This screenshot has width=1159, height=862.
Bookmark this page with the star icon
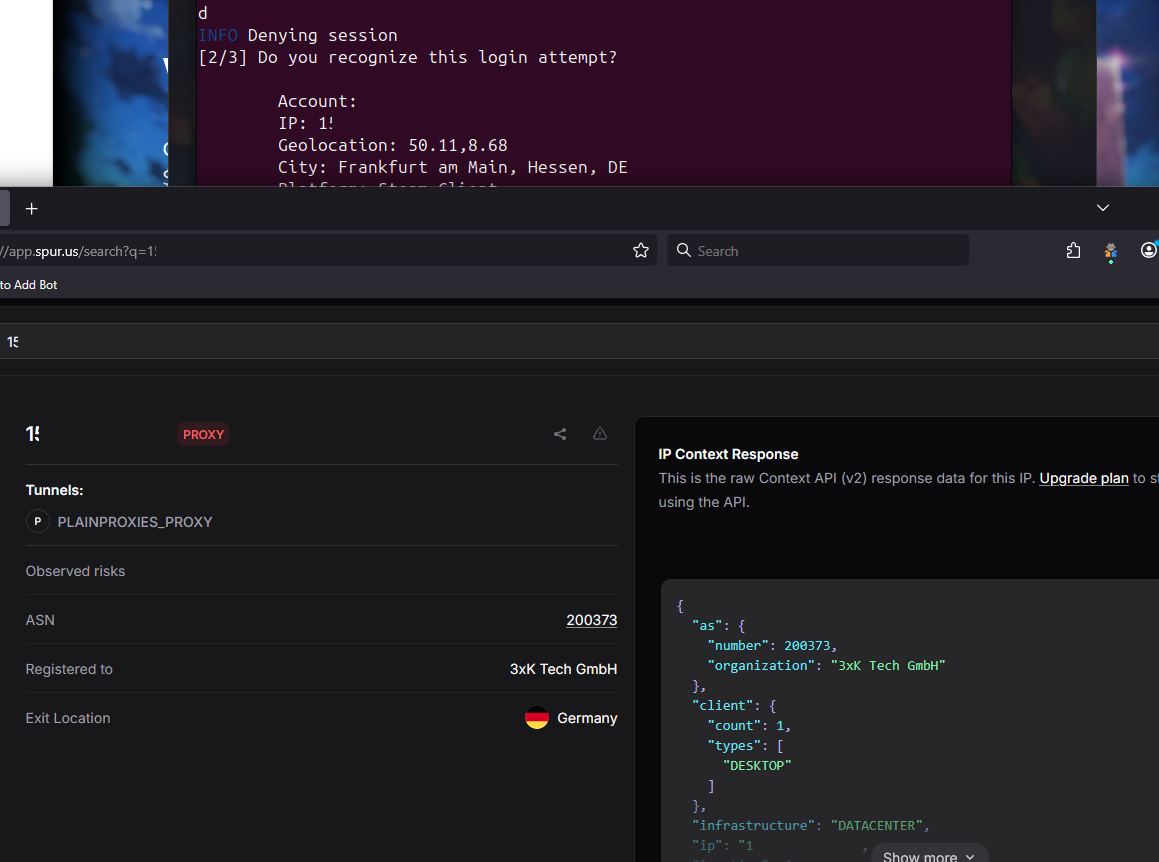click(x=641, y=251)
